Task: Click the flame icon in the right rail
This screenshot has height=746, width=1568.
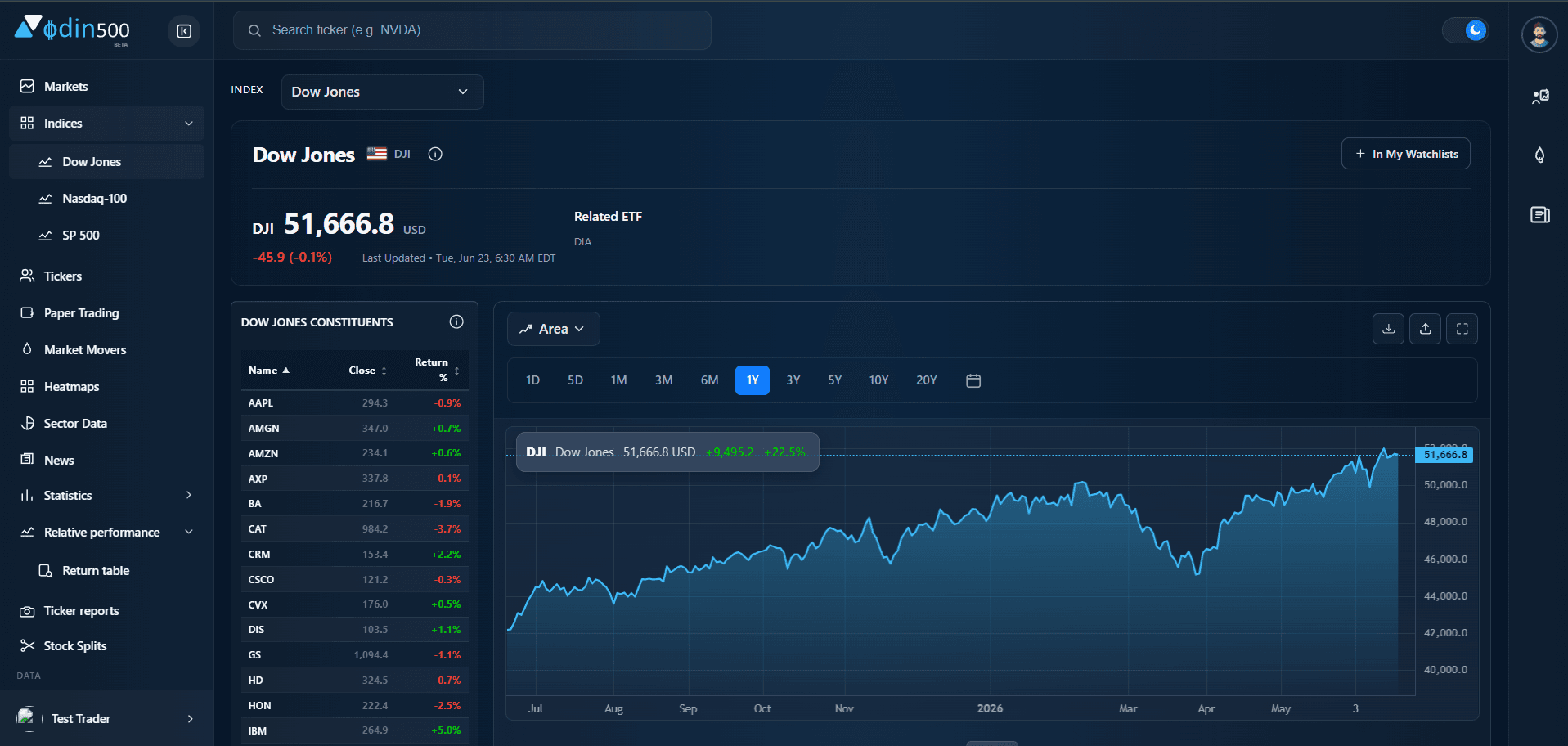Action: 1539,155
